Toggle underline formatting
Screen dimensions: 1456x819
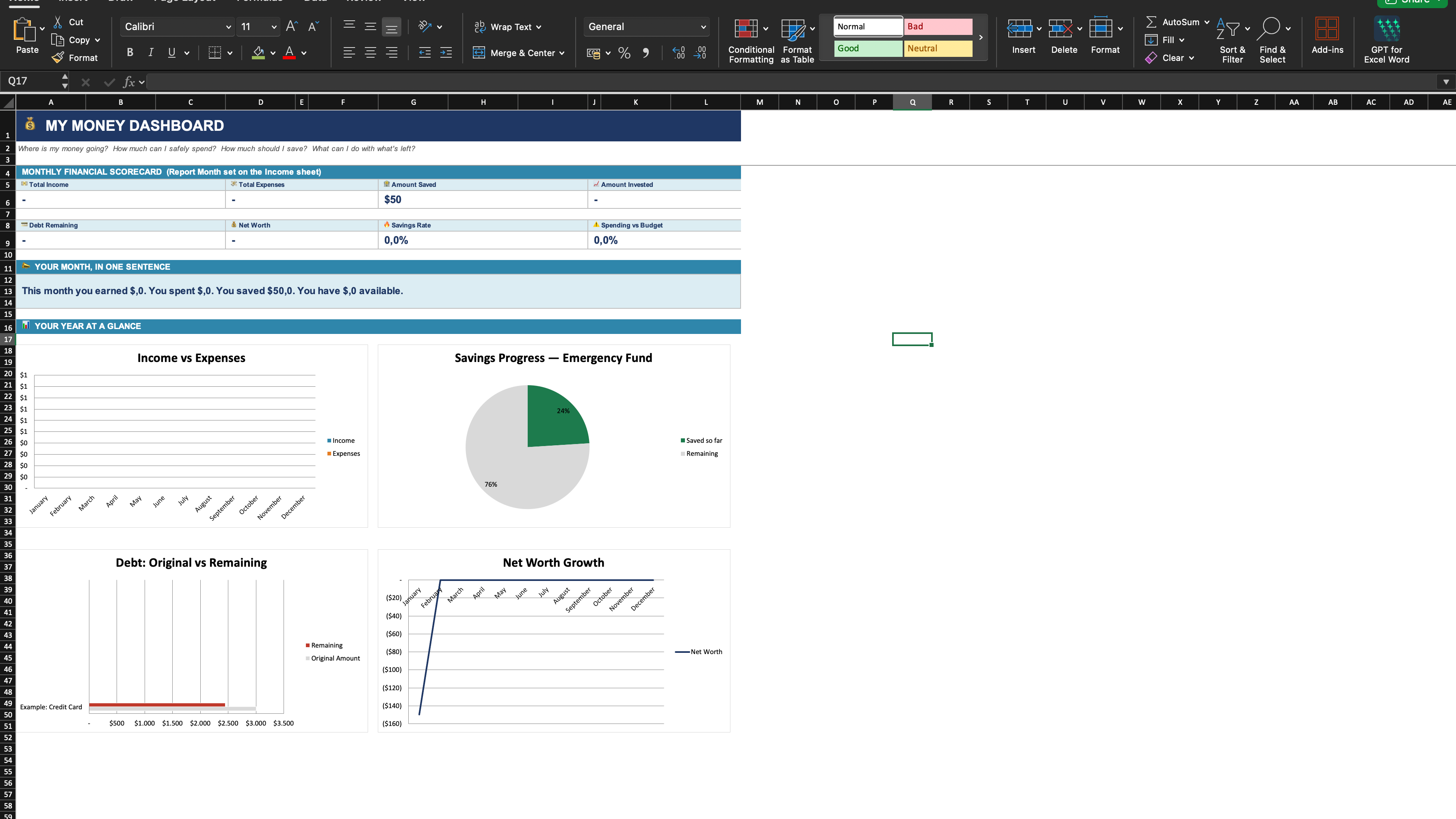point(172,52)
